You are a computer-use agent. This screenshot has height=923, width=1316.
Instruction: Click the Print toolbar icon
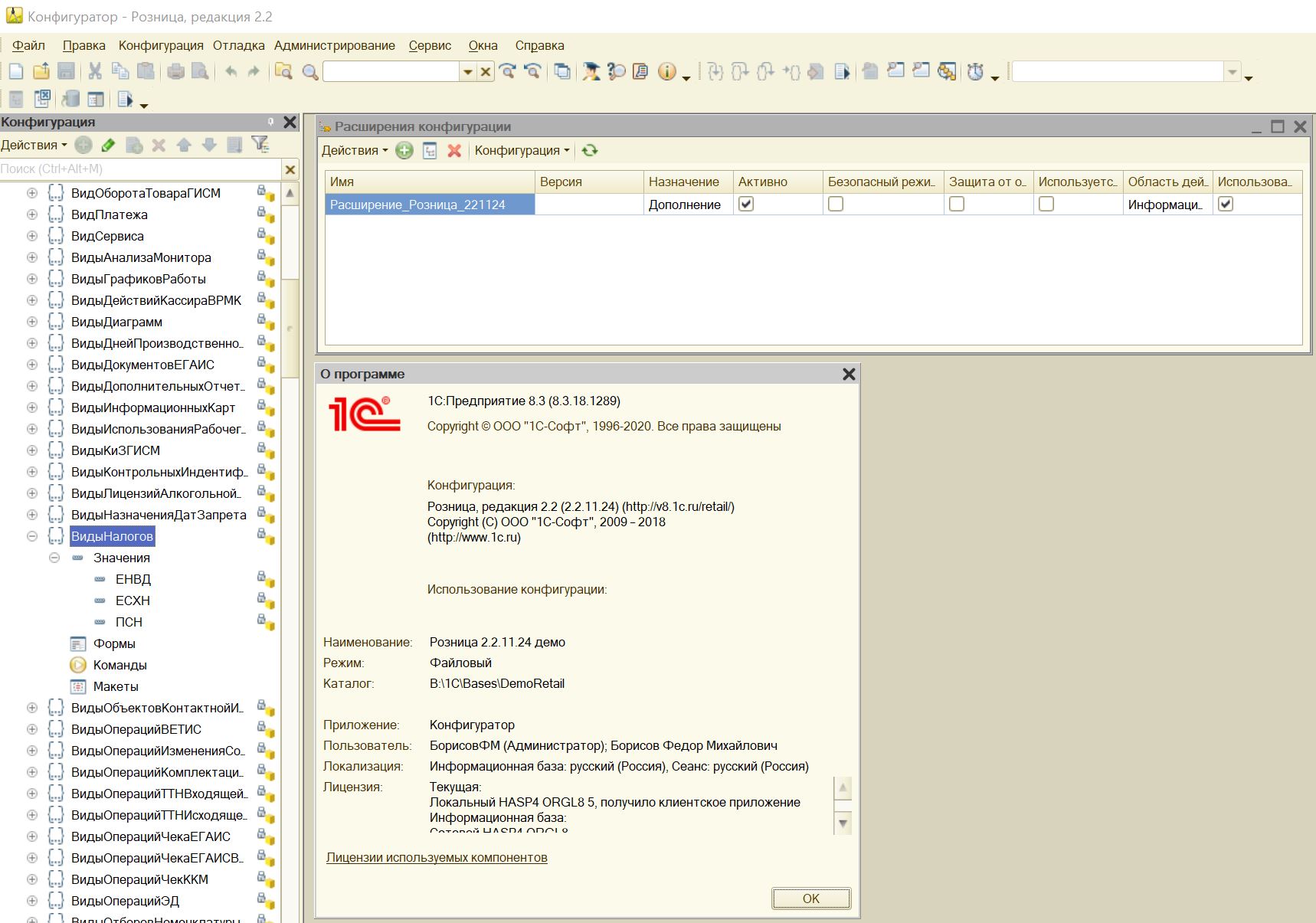[x=176, y=72]
